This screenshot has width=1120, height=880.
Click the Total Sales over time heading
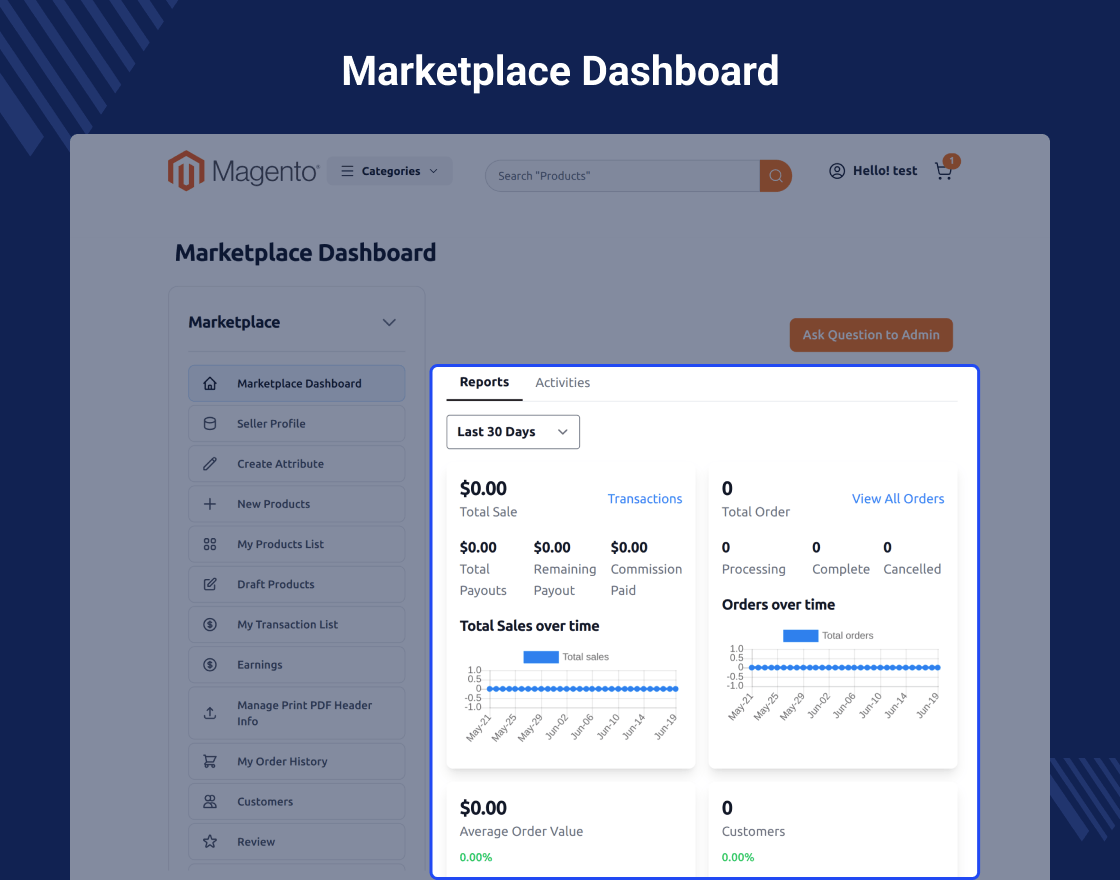click(529, 626)
